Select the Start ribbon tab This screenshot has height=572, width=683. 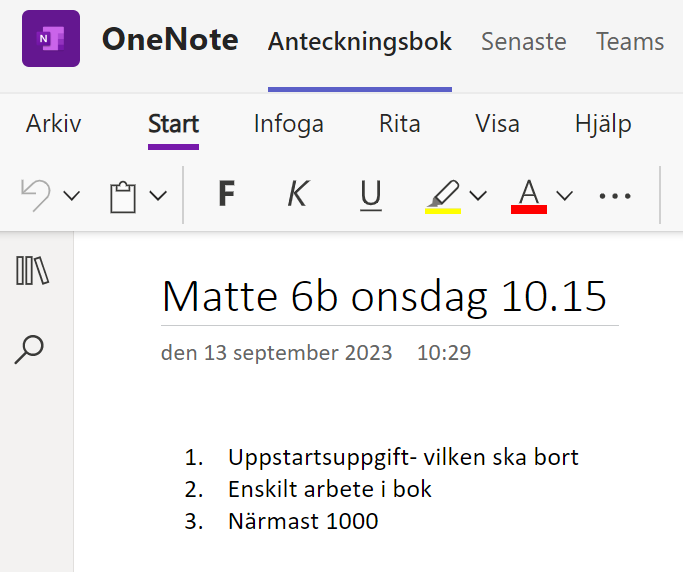click(173, 124)
